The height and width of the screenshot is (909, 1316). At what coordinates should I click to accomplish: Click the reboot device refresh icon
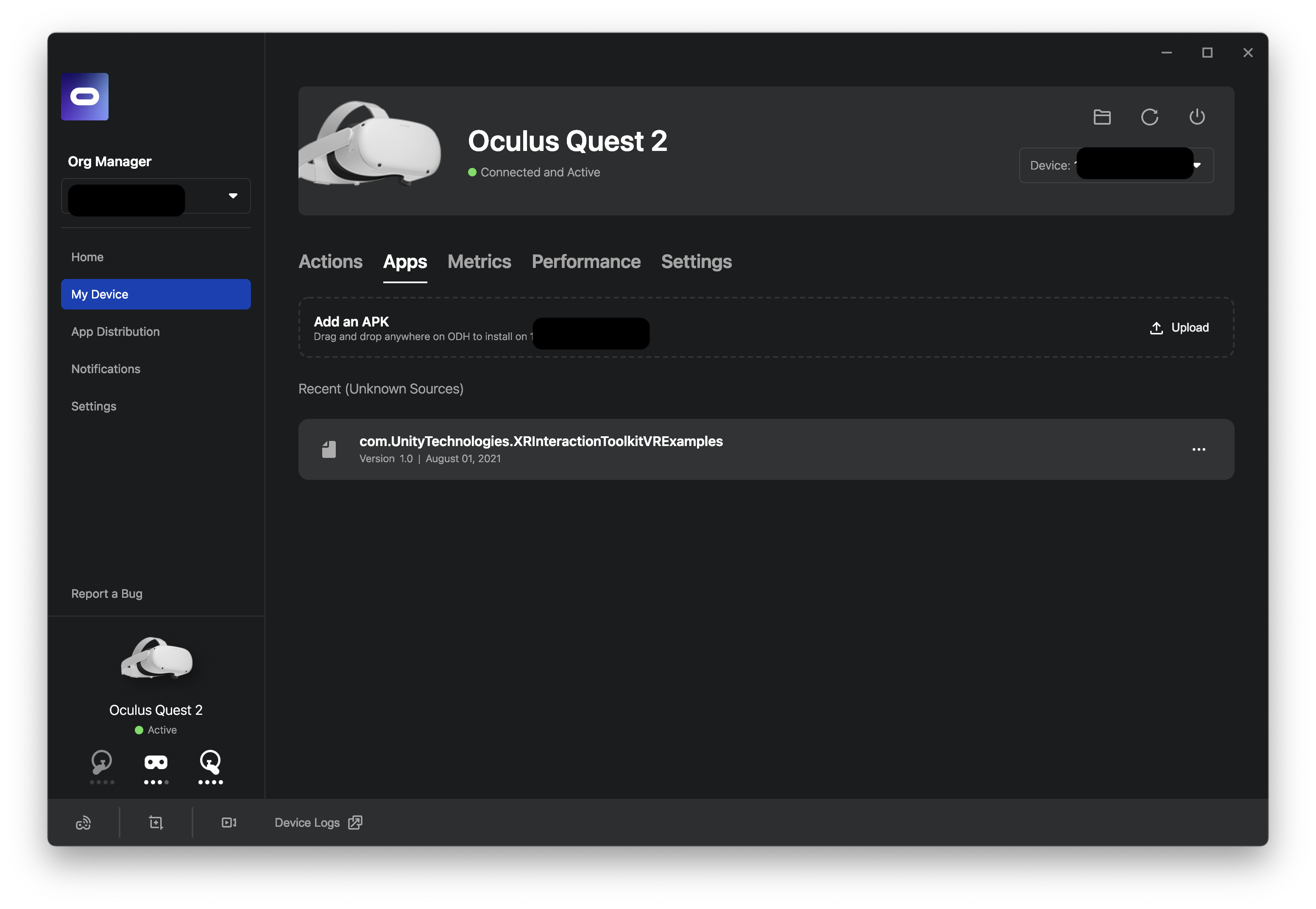(1149, 117)
